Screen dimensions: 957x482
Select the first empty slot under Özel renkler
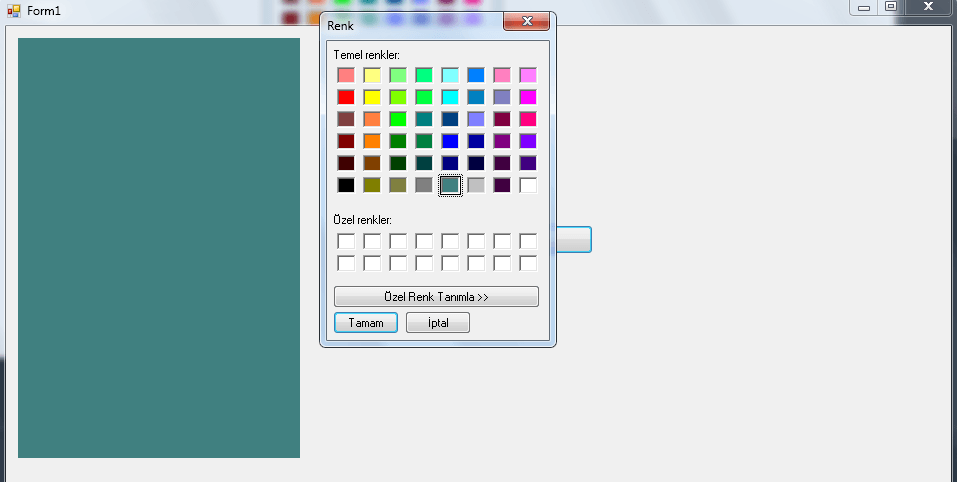click(346, 241)
